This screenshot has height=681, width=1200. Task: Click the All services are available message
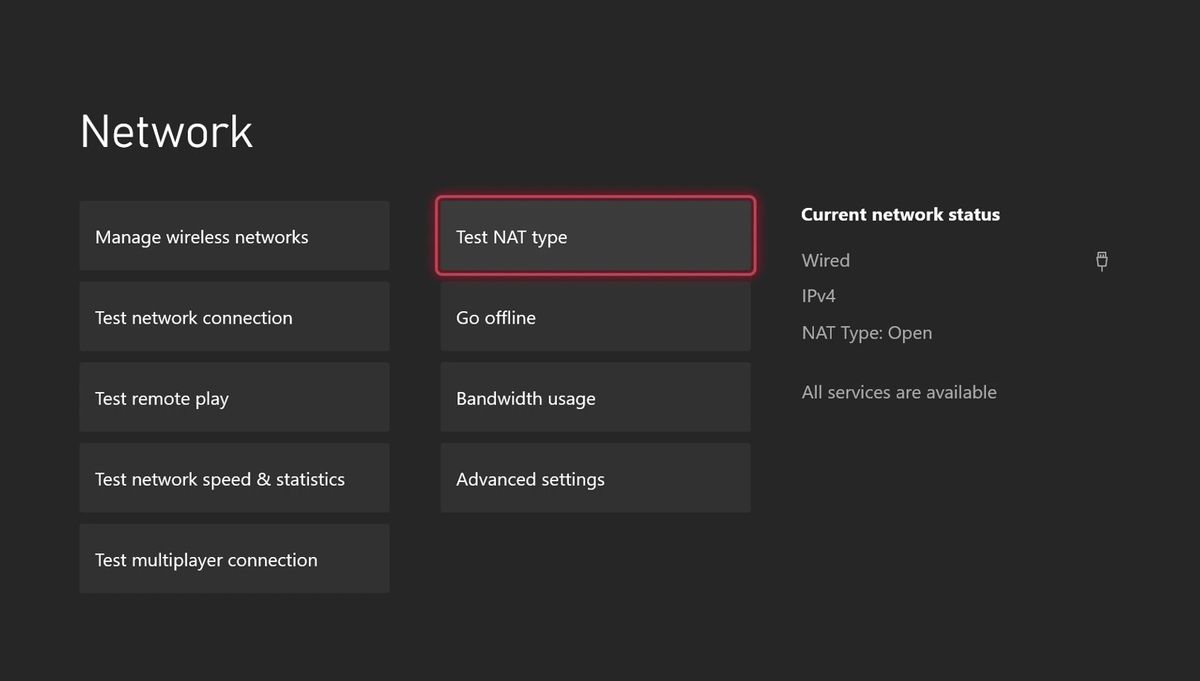[x=899, y=392]
